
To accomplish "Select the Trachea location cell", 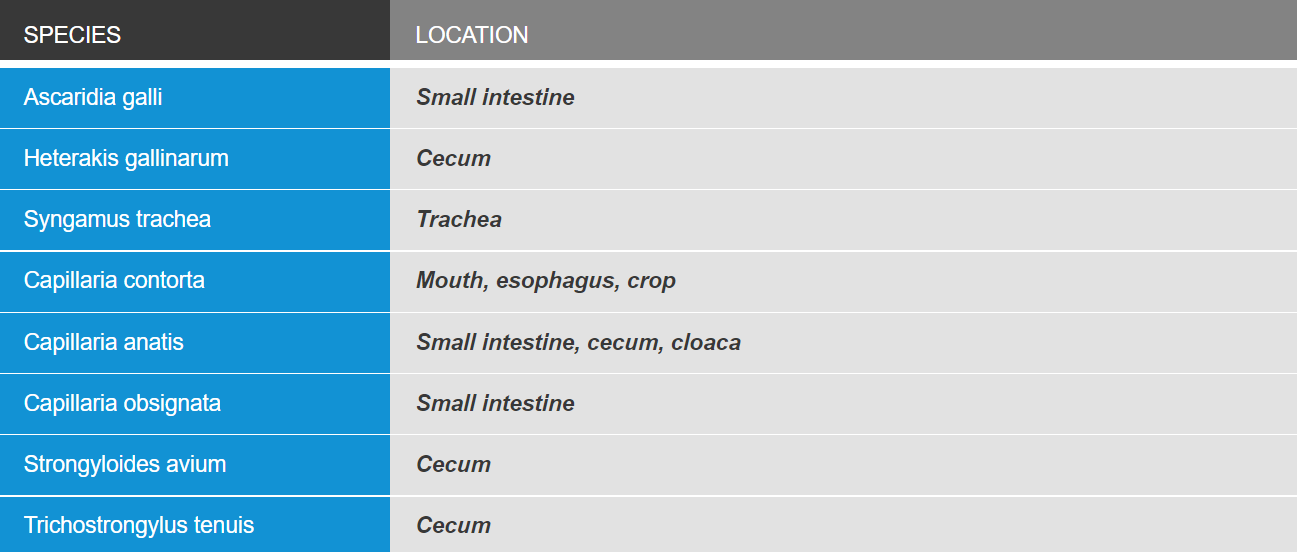I will [x=843, y=219].
